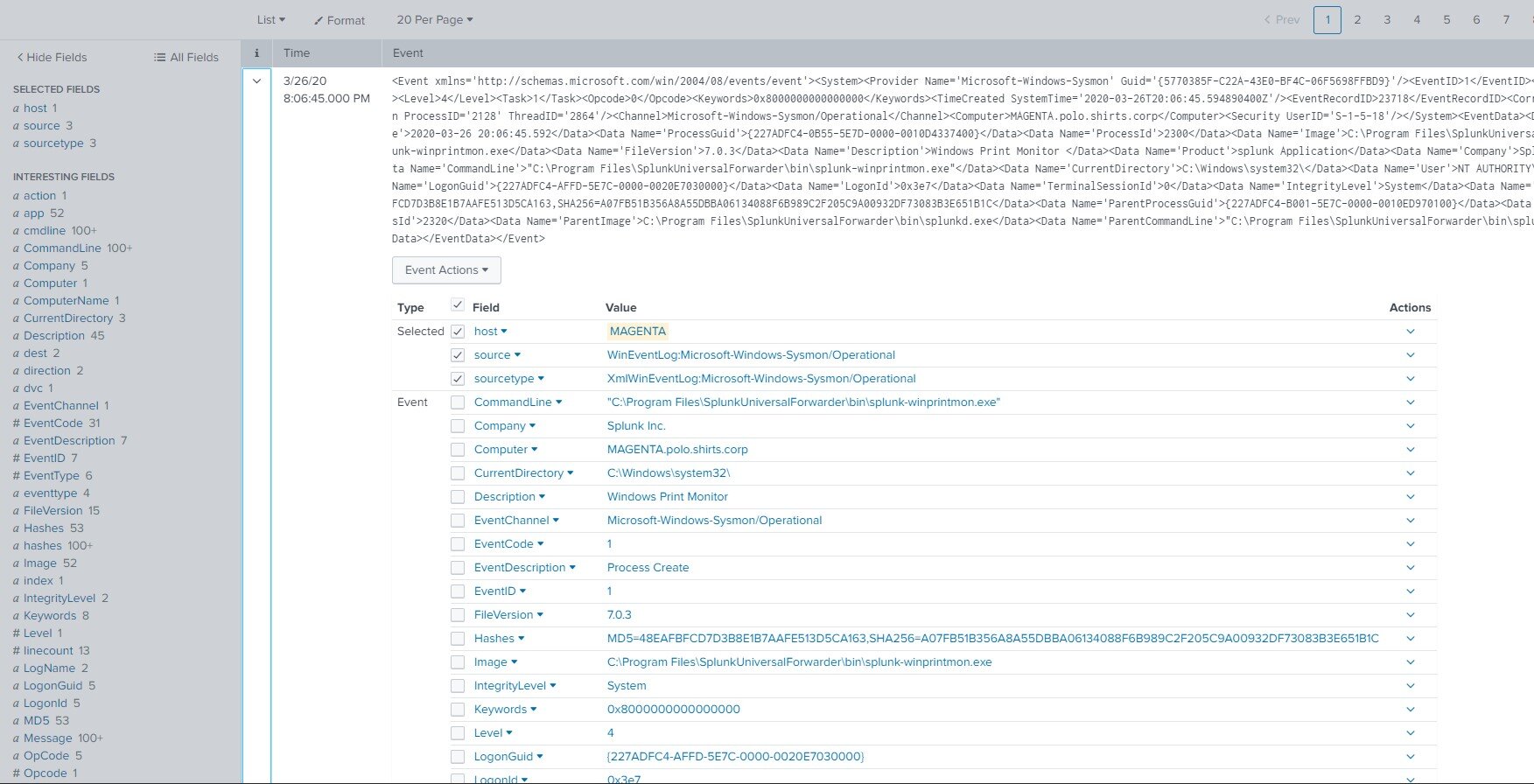The width and height of the screenshot is (1534, 784).
Task: Check the Hashes field checkbox
Action: coord(457,639)
